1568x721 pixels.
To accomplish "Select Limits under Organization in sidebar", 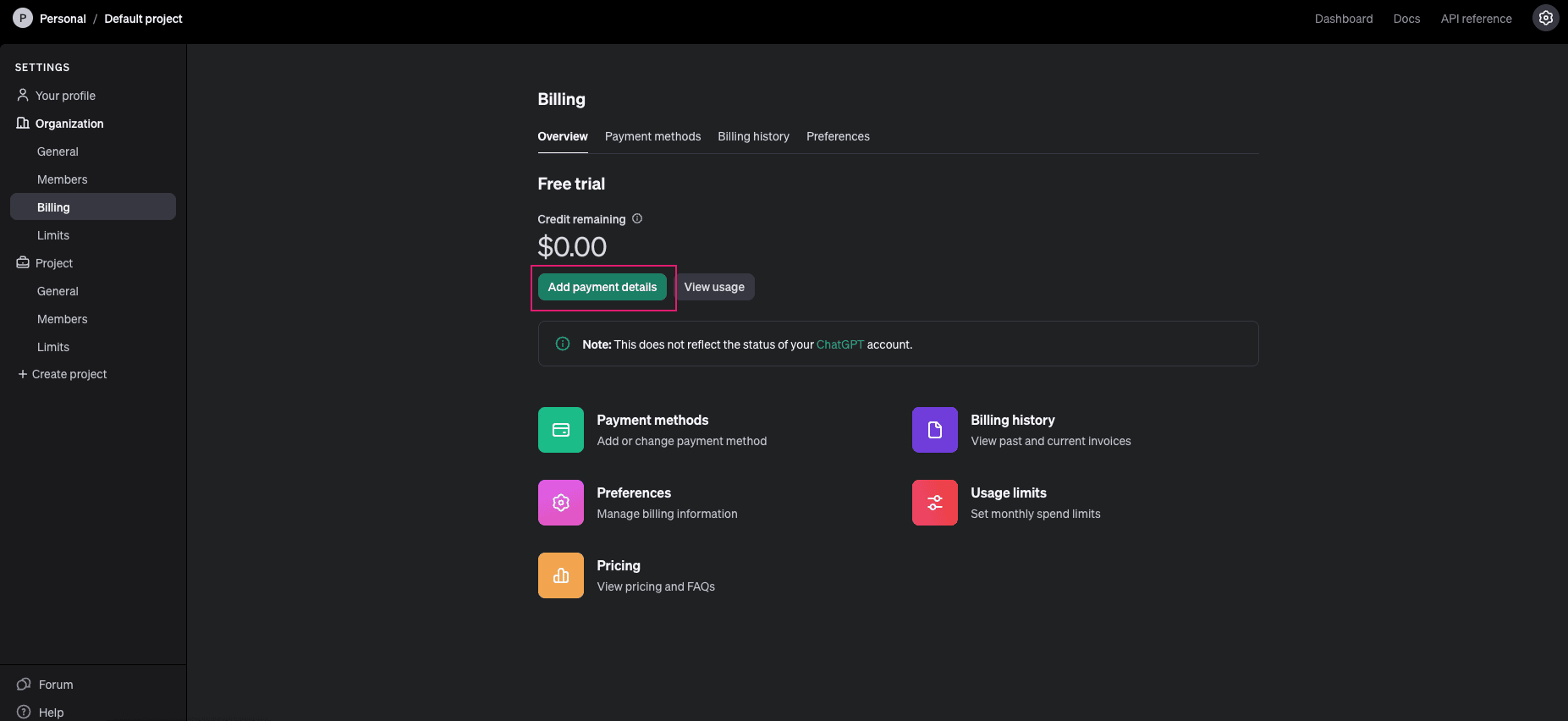I will [53, 235].
